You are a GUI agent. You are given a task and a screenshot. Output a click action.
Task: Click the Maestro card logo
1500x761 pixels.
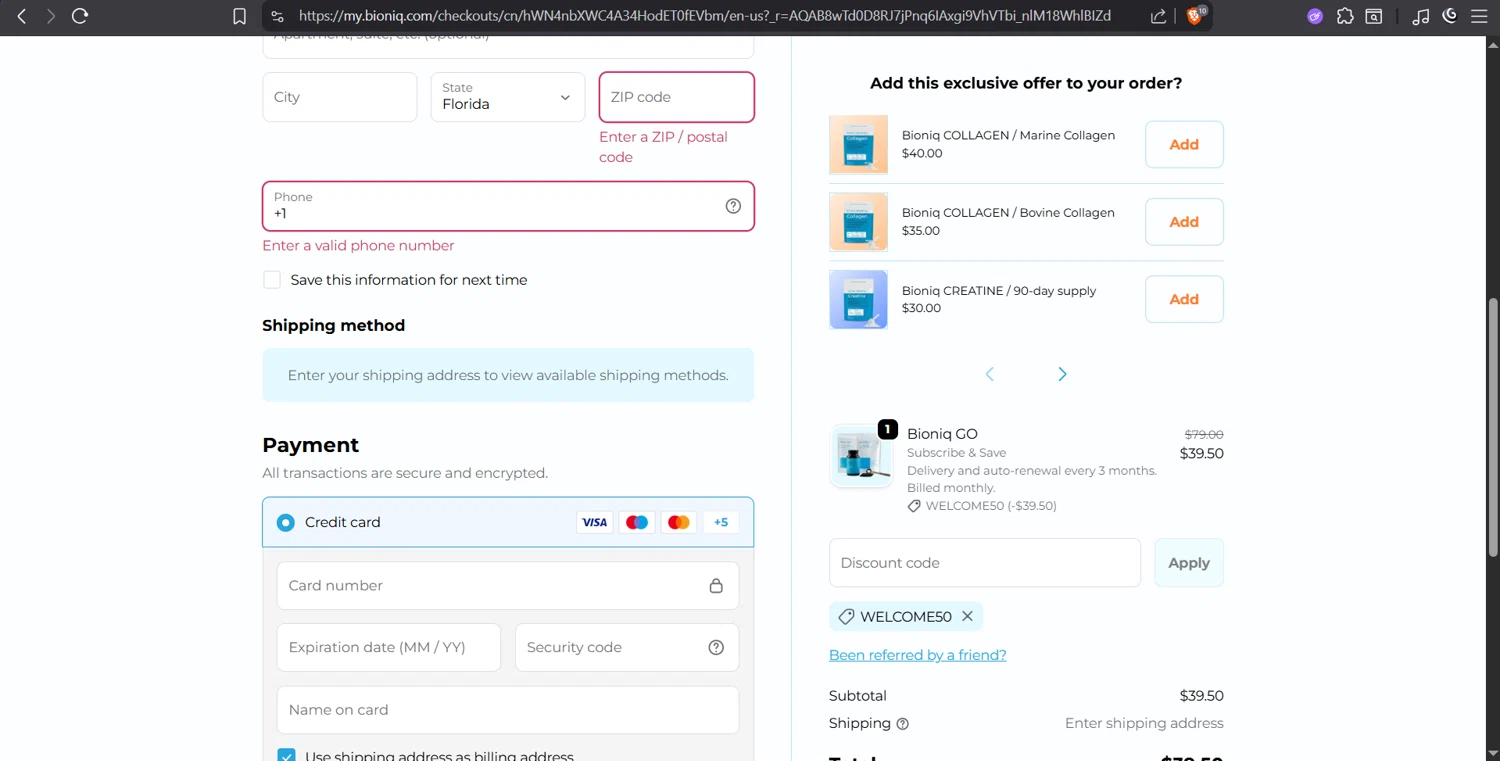[637, 522]
